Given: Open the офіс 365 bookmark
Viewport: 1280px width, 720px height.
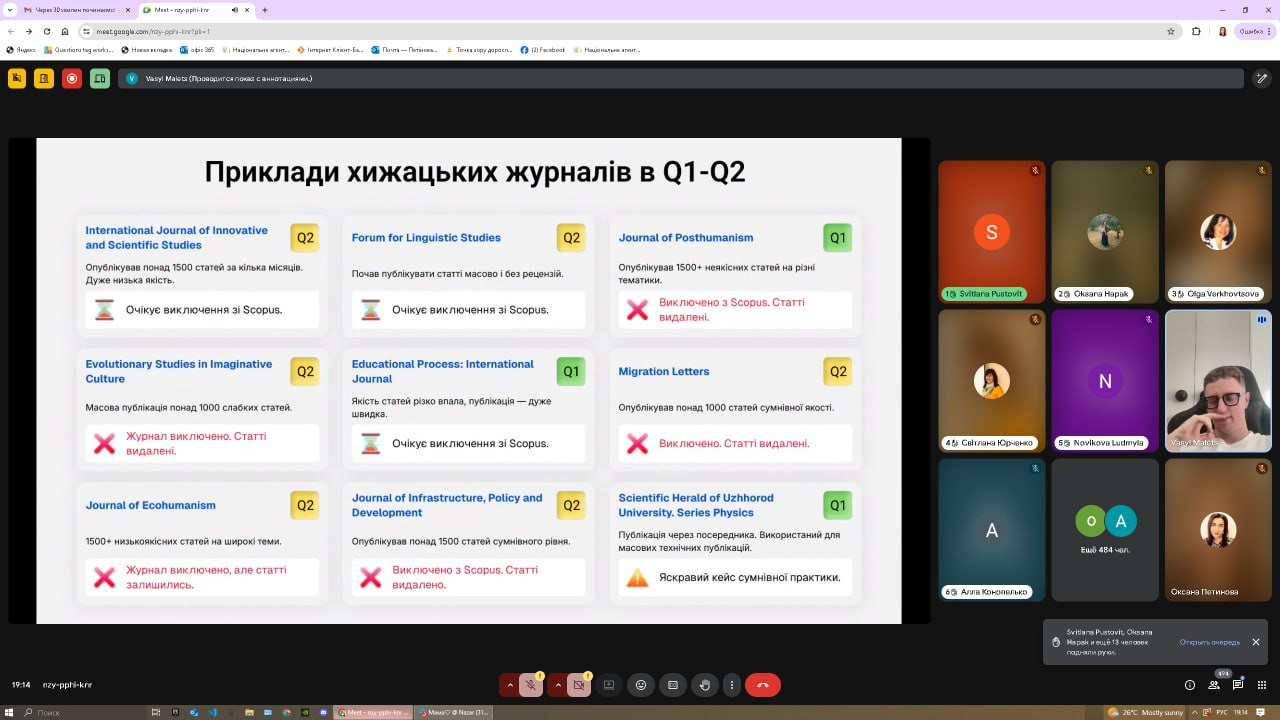Looking at the screenshot, I should click(197, 49).
